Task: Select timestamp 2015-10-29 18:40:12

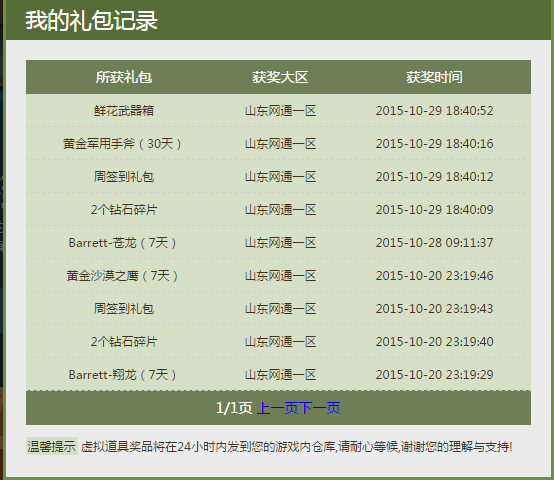Action: pos(434,177)
